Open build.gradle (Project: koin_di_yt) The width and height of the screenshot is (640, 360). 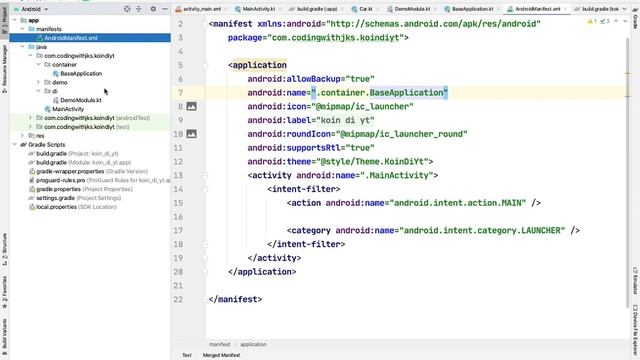(x=73, y=153)
